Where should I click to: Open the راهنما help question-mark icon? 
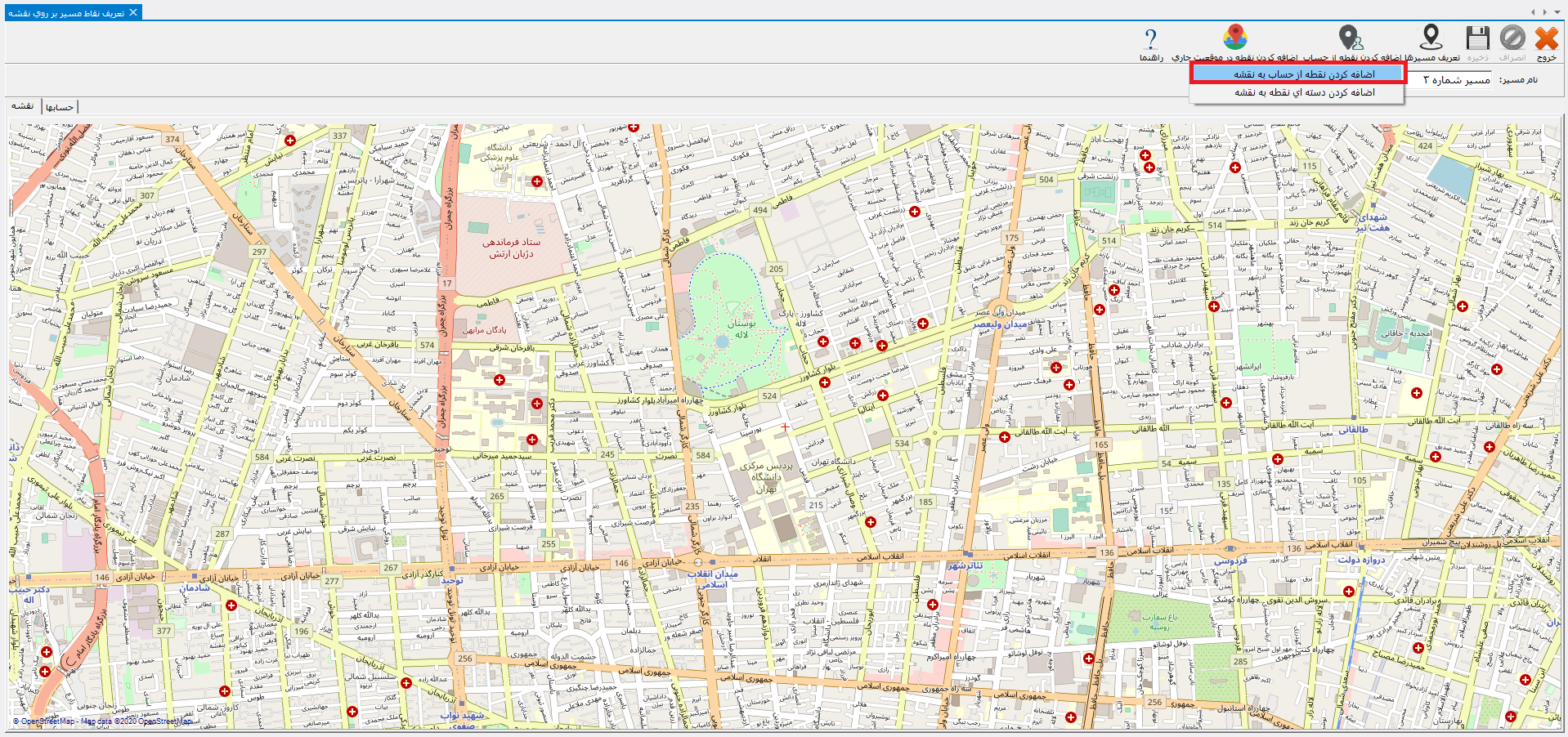[1151, 39]
